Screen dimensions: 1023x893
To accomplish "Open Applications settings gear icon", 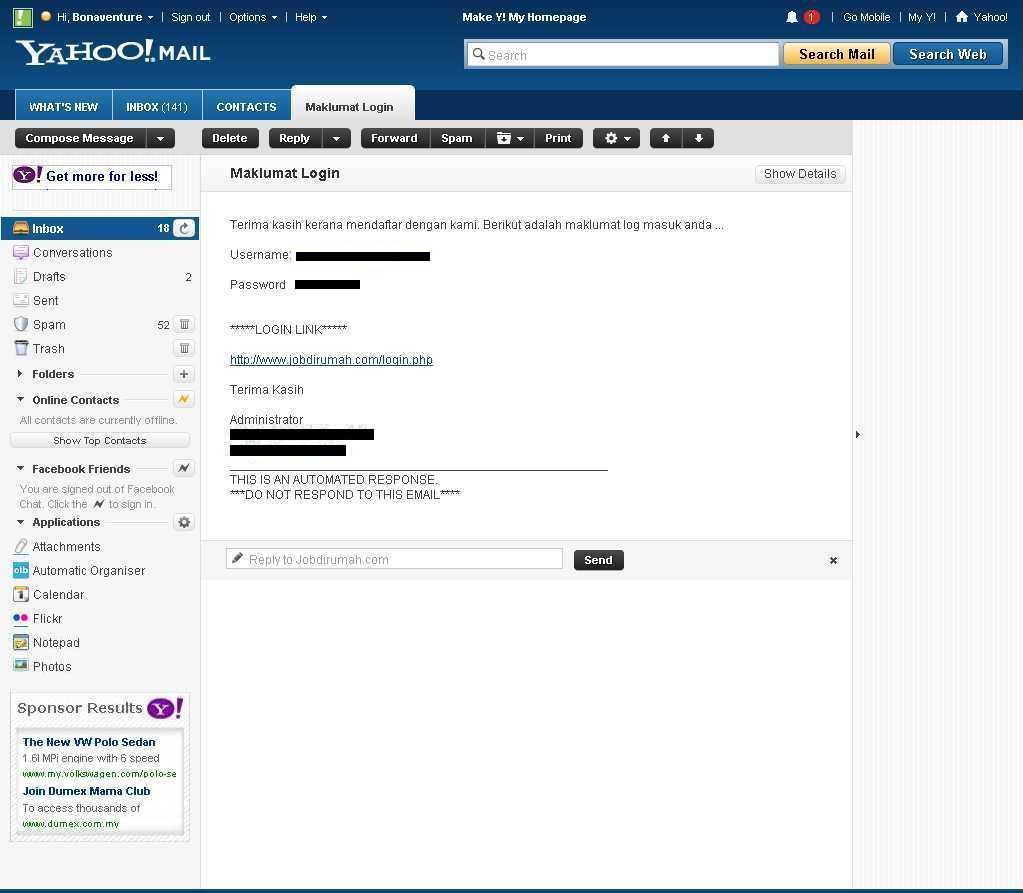I will [184, 522].
